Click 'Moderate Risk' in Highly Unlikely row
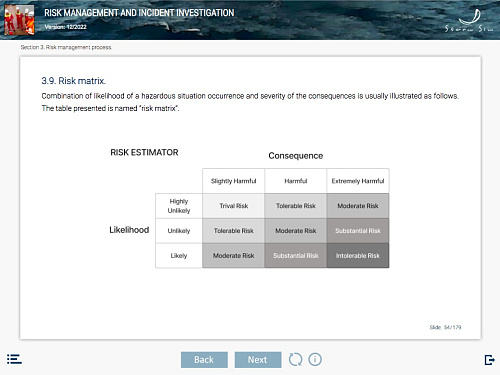This screenshot has height=375, width=500. 358,206
